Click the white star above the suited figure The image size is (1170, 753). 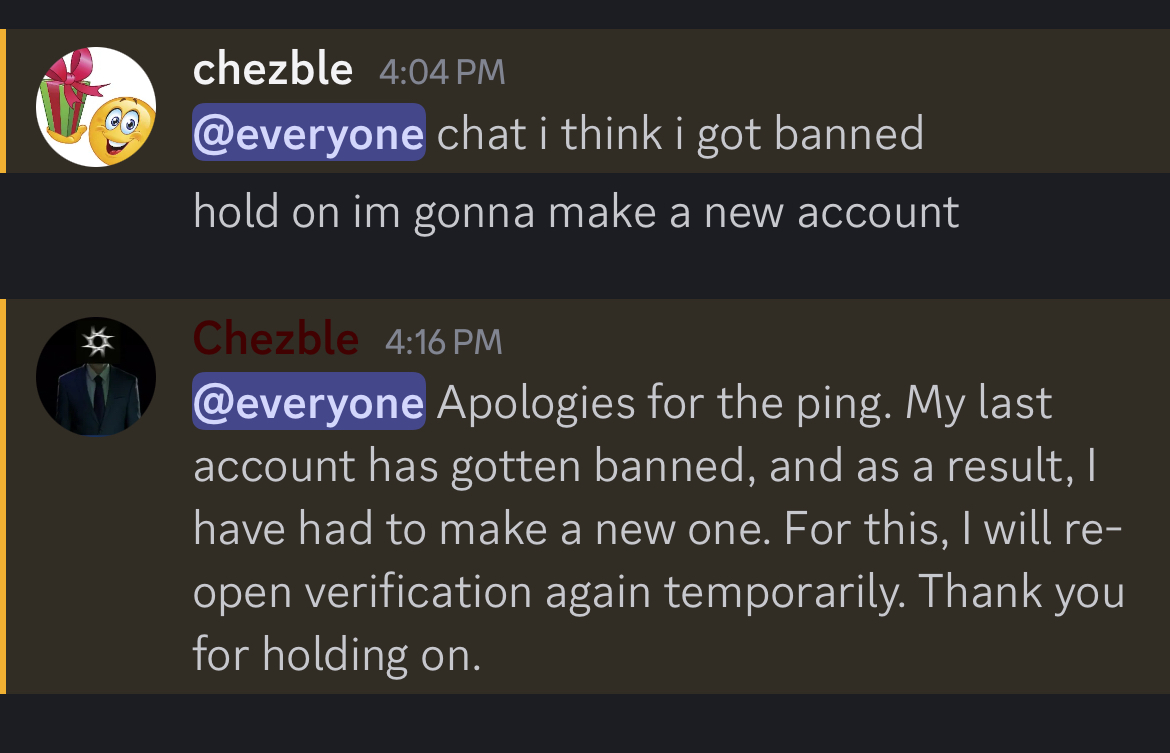point(96,342)
